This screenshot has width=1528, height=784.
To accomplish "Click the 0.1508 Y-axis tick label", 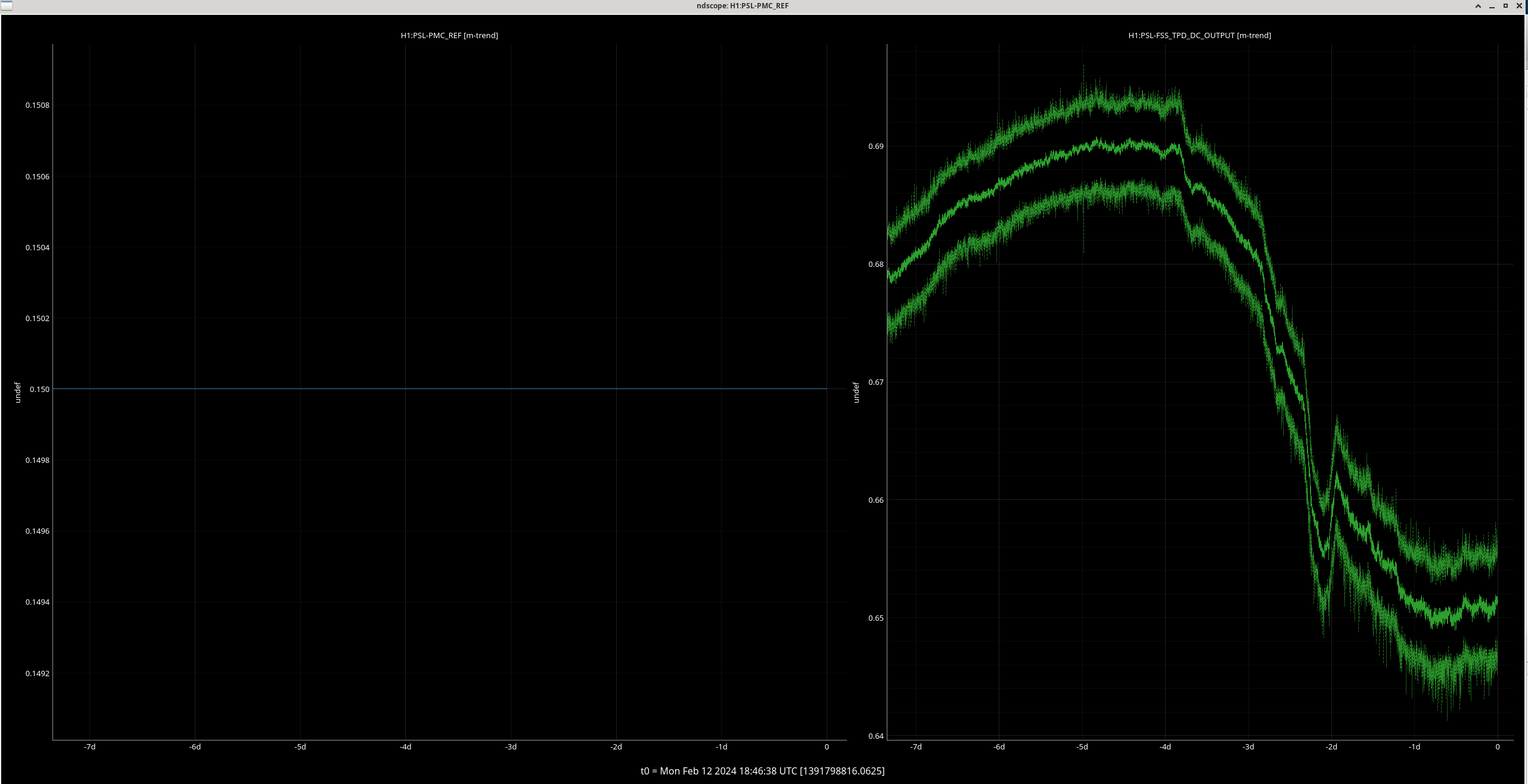I will coord(38,105).
